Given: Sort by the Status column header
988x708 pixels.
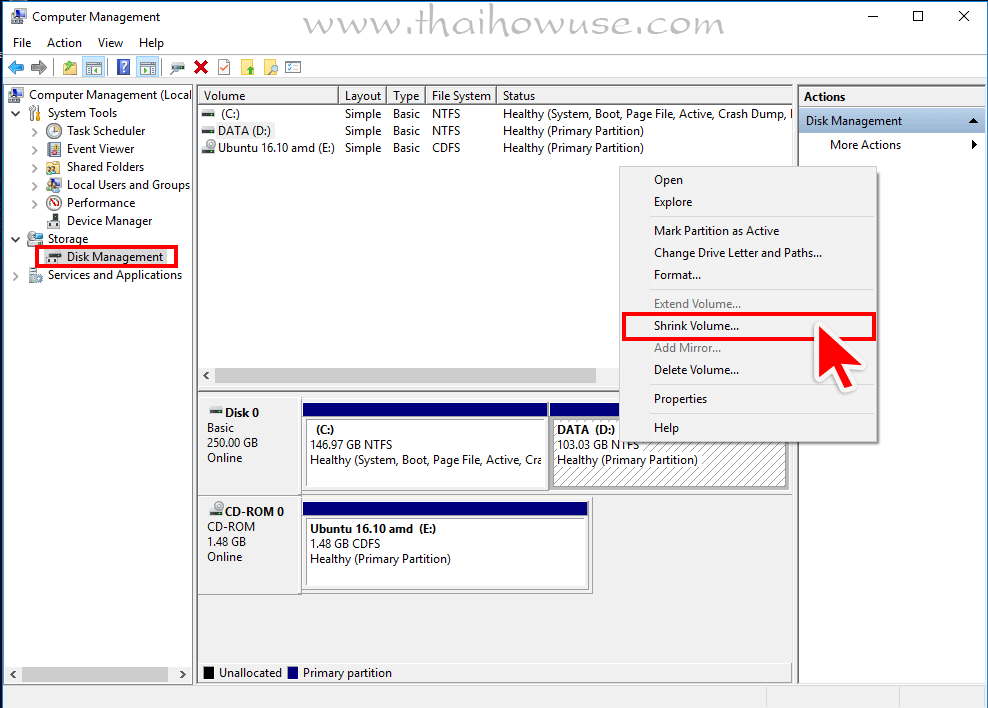Looking at the screenshot, I should click(x=644, y=96).
